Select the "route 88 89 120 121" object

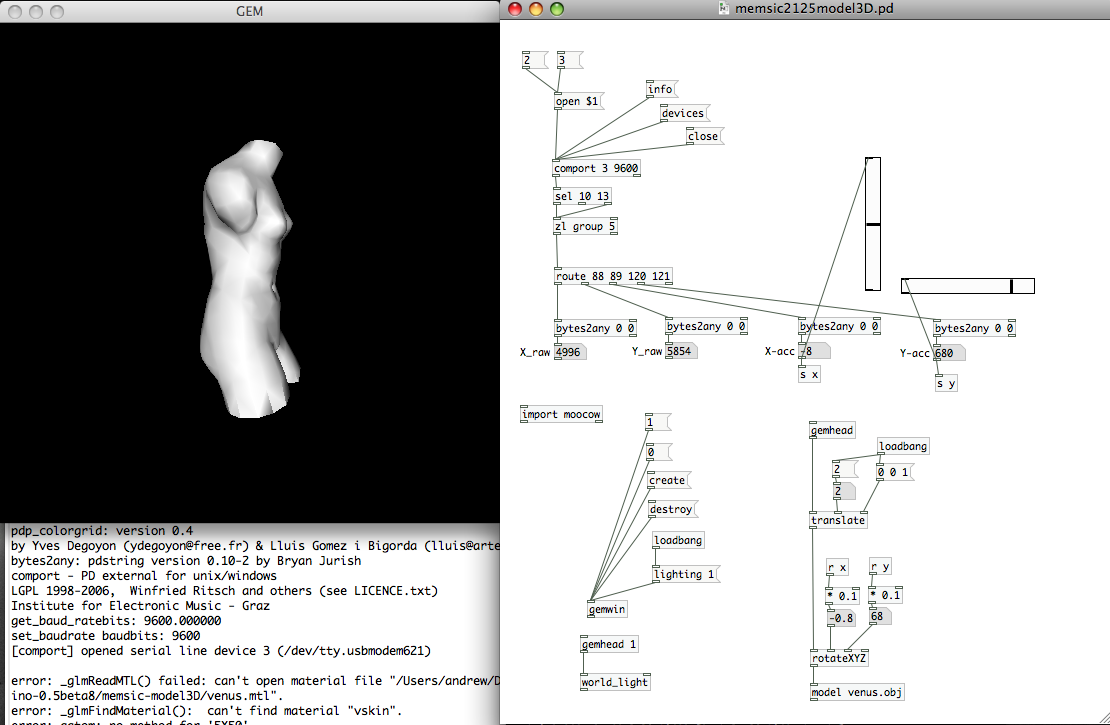[x=613, y=276]
